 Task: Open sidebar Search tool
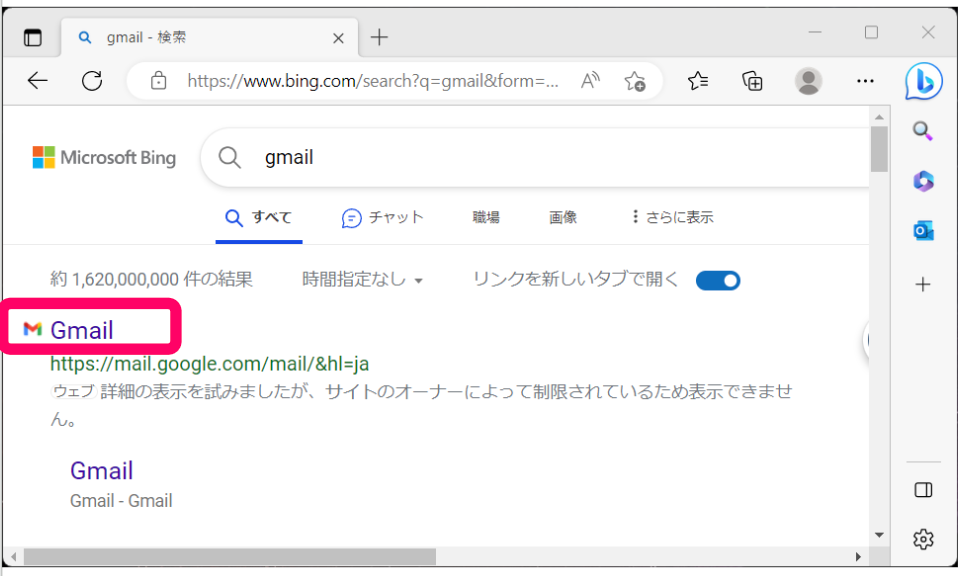click(923, 131)
